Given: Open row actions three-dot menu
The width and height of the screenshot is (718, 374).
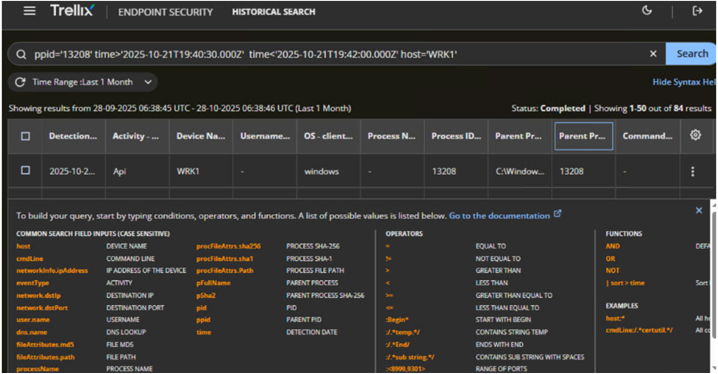Looking at the screenshot, I should [x=692, y=171].
